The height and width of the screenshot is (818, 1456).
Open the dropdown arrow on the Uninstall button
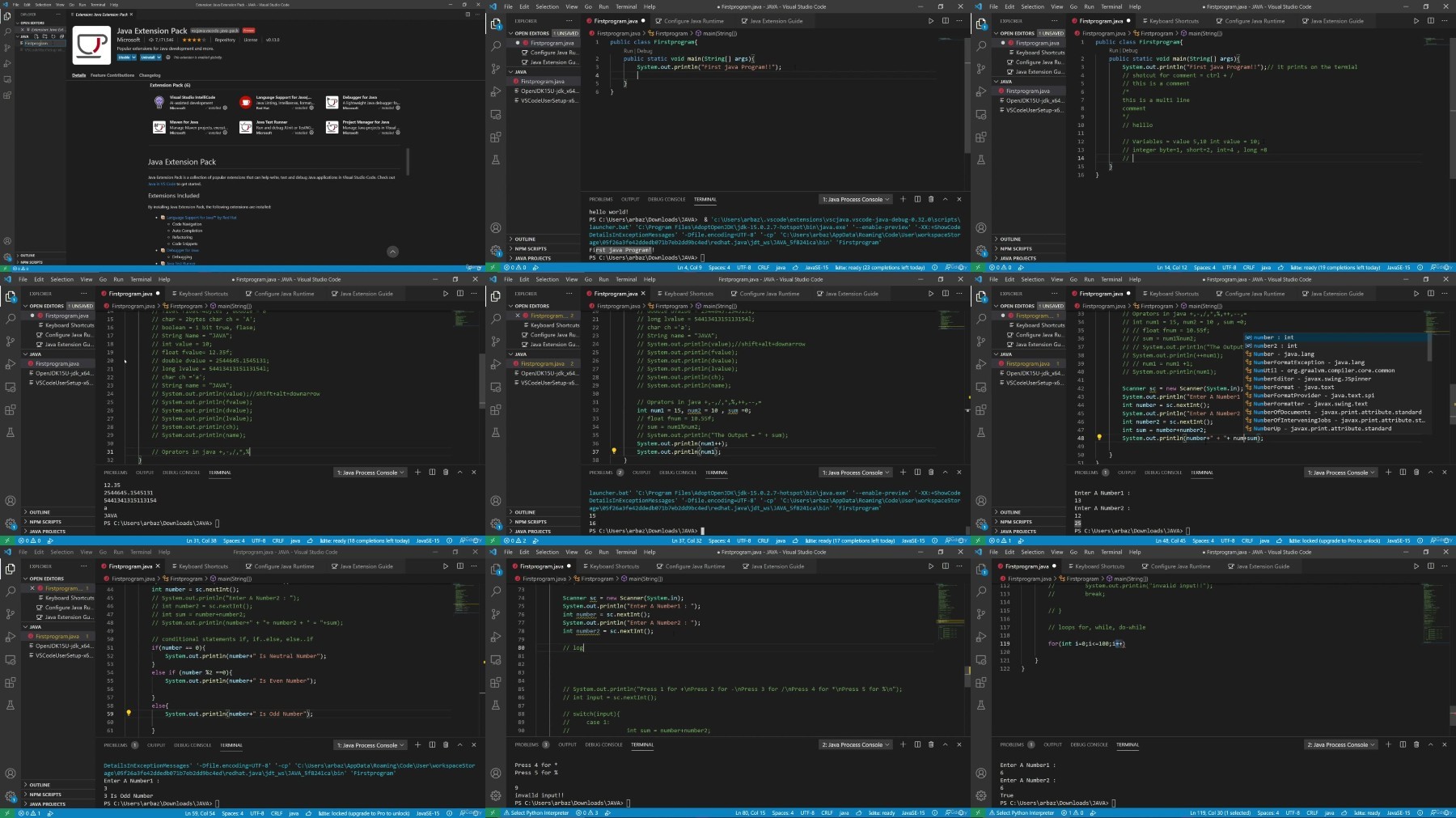click(158, 57)
